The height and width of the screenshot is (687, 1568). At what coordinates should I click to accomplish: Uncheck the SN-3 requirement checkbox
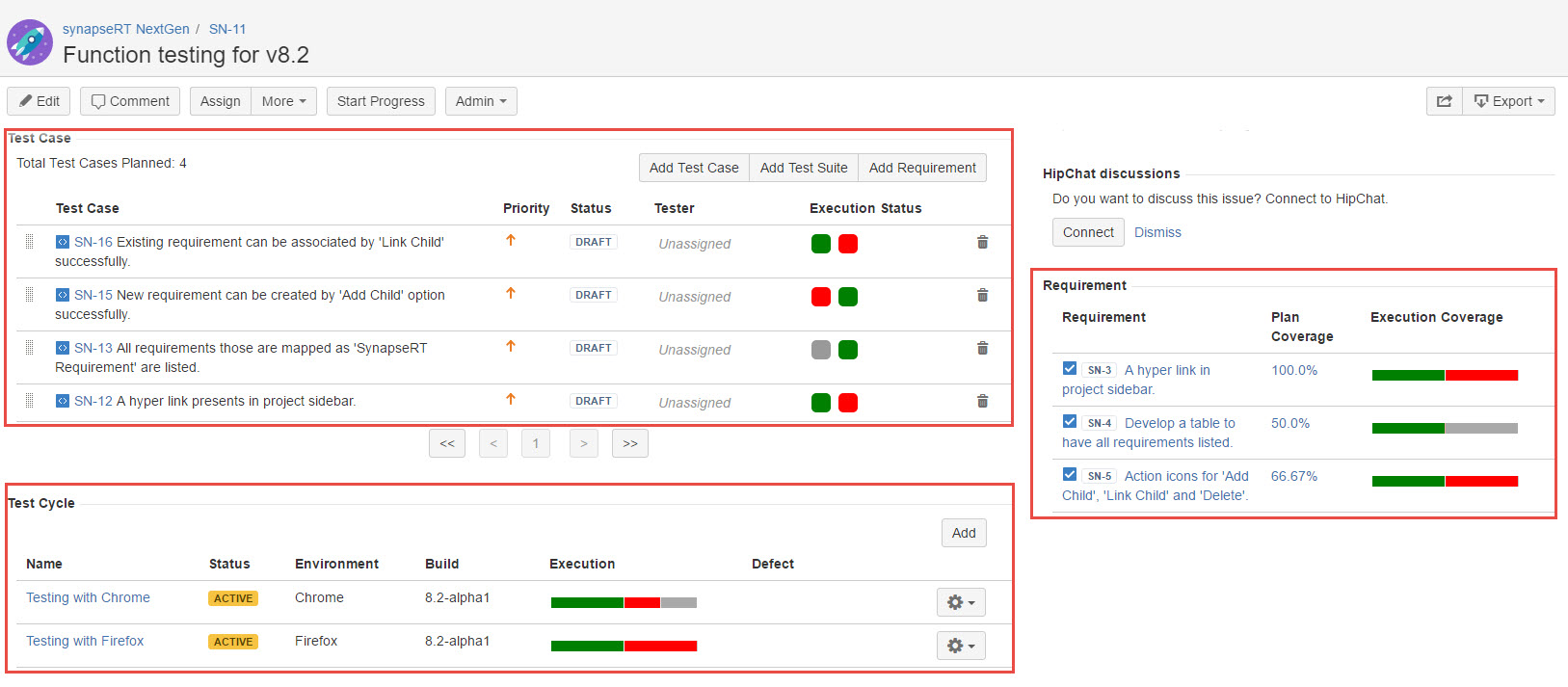point(1070,368)
